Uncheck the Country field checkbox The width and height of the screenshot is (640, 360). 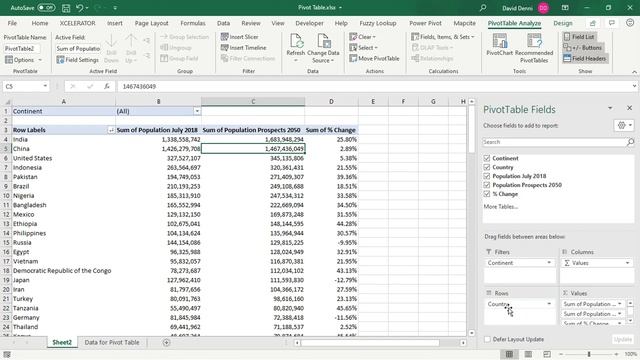[x=487, y=167]
